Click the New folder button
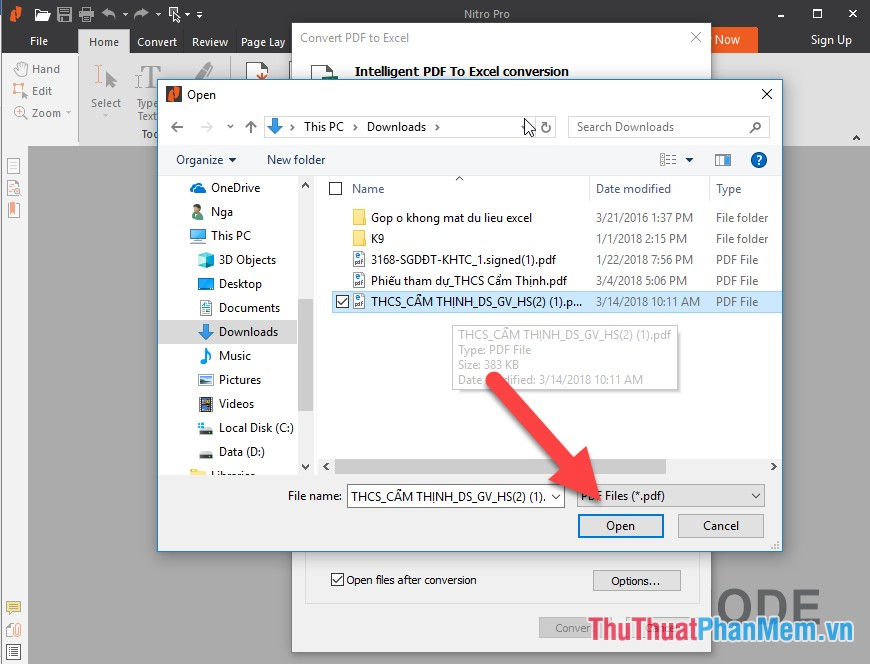Screen dimensions: 870x664 point(296,160)
